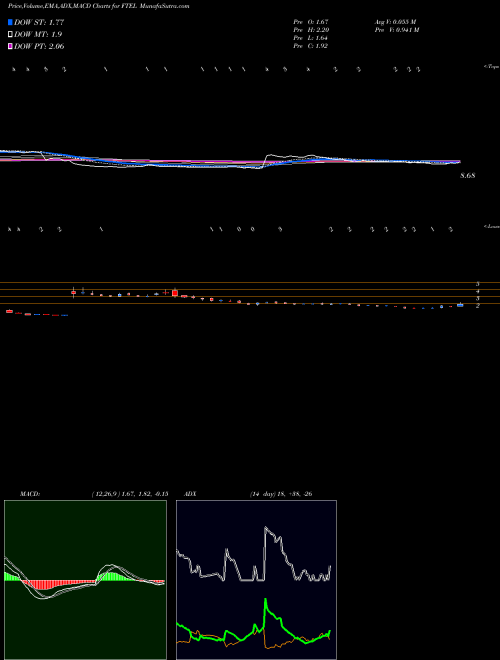Image resolution: width=500 pixels, height=660 pixels.
Task: Click the 'Pre C: 1.92' value
Action: pos(311,46)
